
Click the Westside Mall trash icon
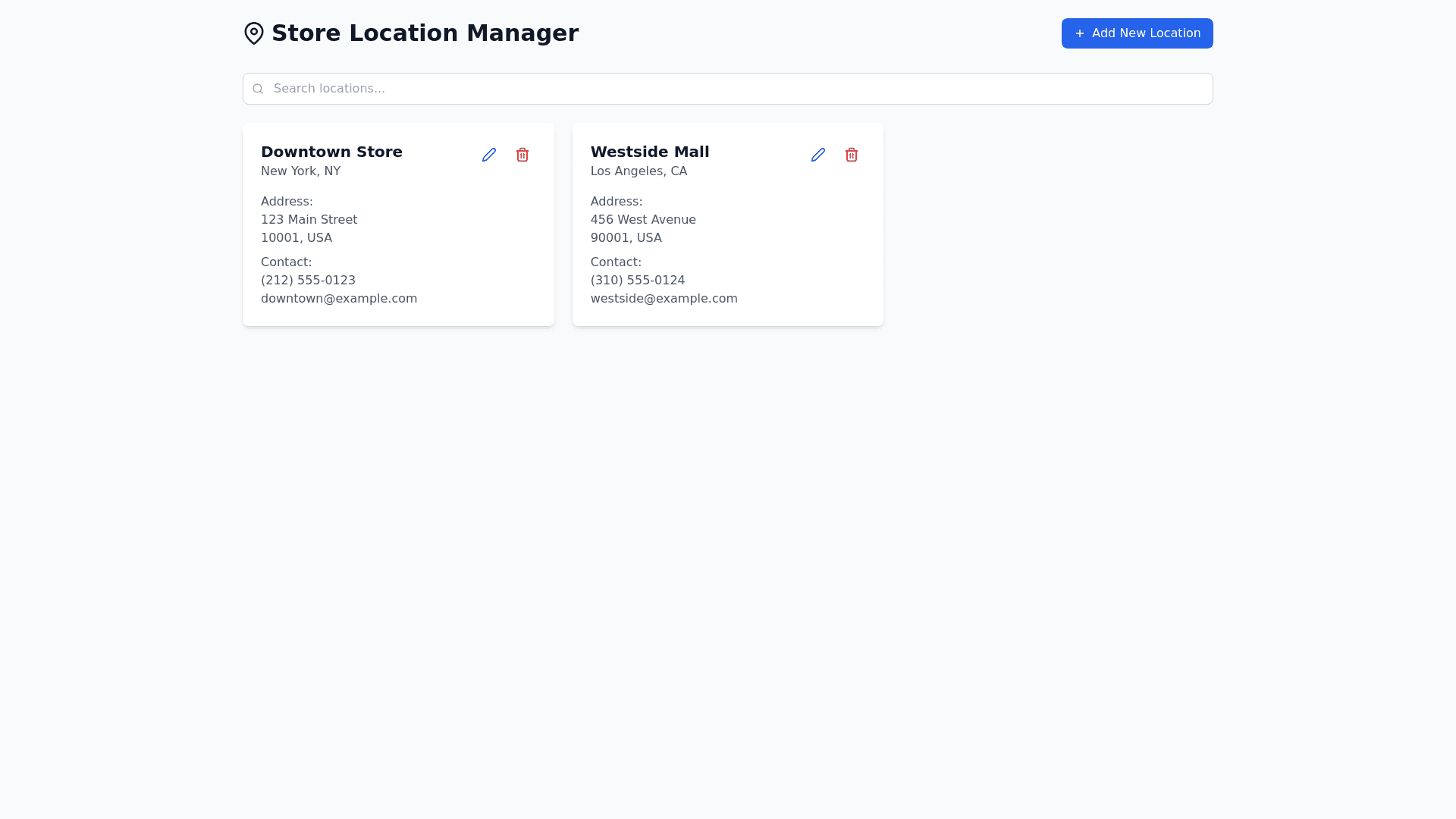(852, 155)
